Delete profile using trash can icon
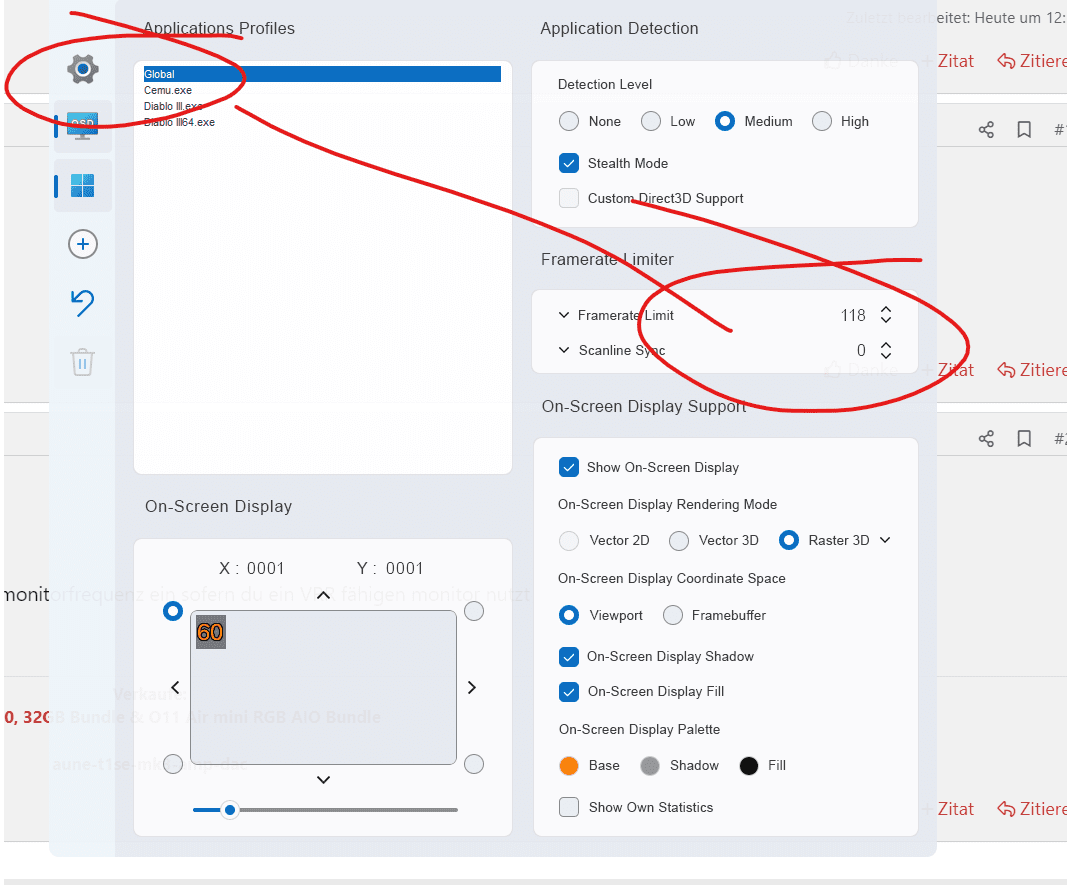Screen dimensions: 1067x885 [82, 362]
